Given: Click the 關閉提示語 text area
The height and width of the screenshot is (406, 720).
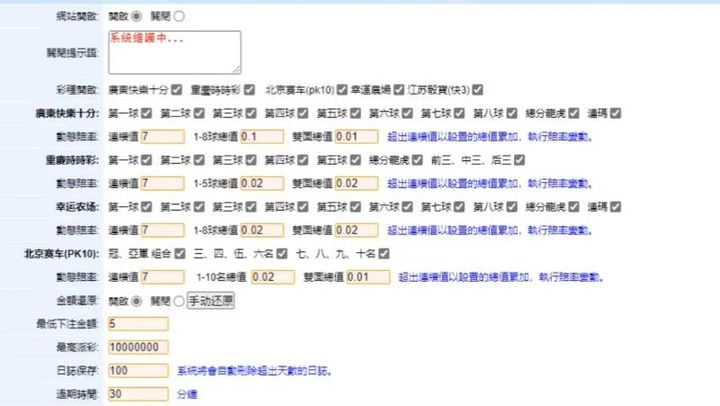Looking at the screenshot, I should [173, 52].
